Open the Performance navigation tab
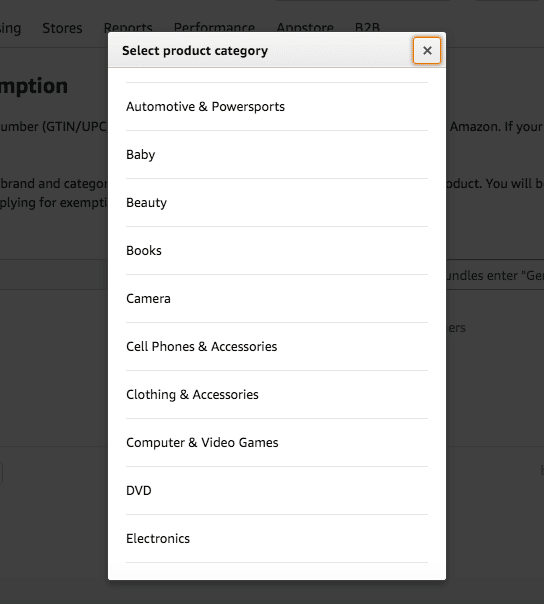This screenshot has width=544, height=604. (x=214, y=27)
